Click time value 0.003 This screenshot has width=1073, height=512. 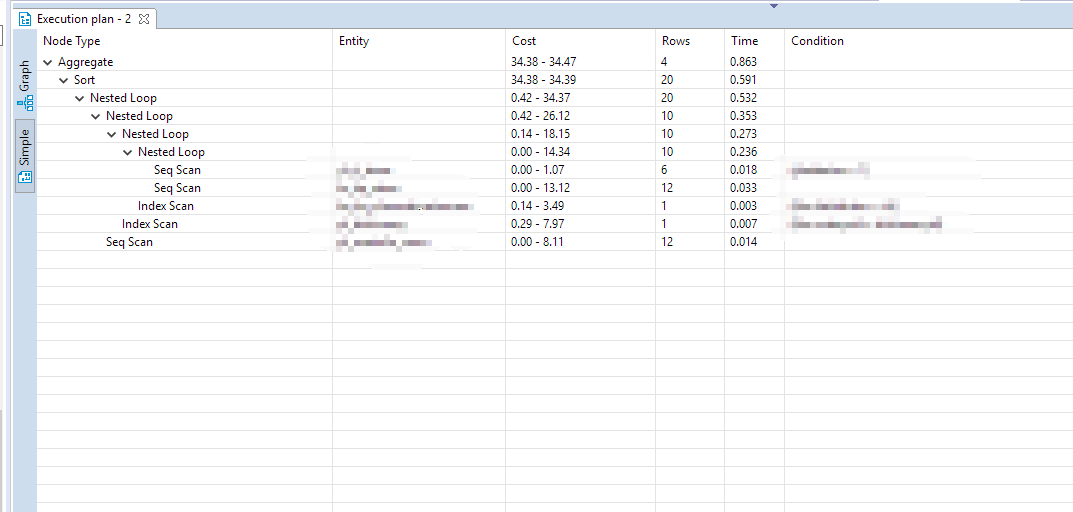point(744,205)
